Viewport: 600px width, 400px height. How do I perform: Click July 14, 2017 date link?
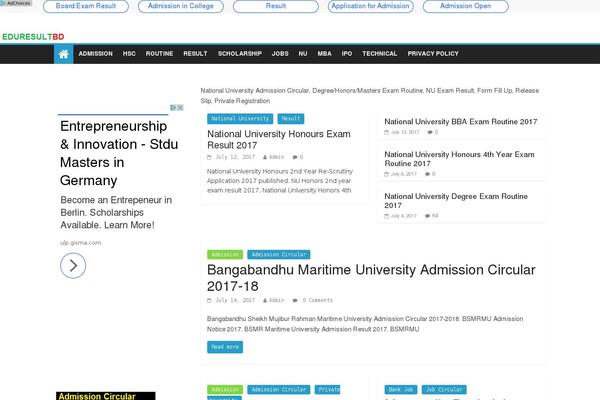235,300
